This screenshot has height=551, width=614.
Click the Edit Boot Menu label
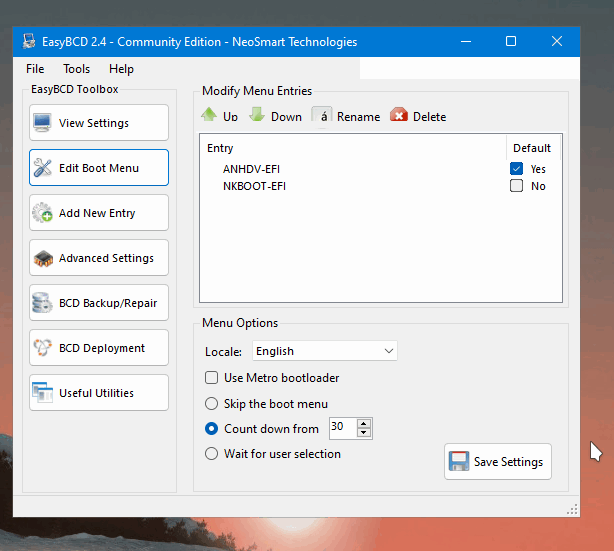tap(99, 168)
